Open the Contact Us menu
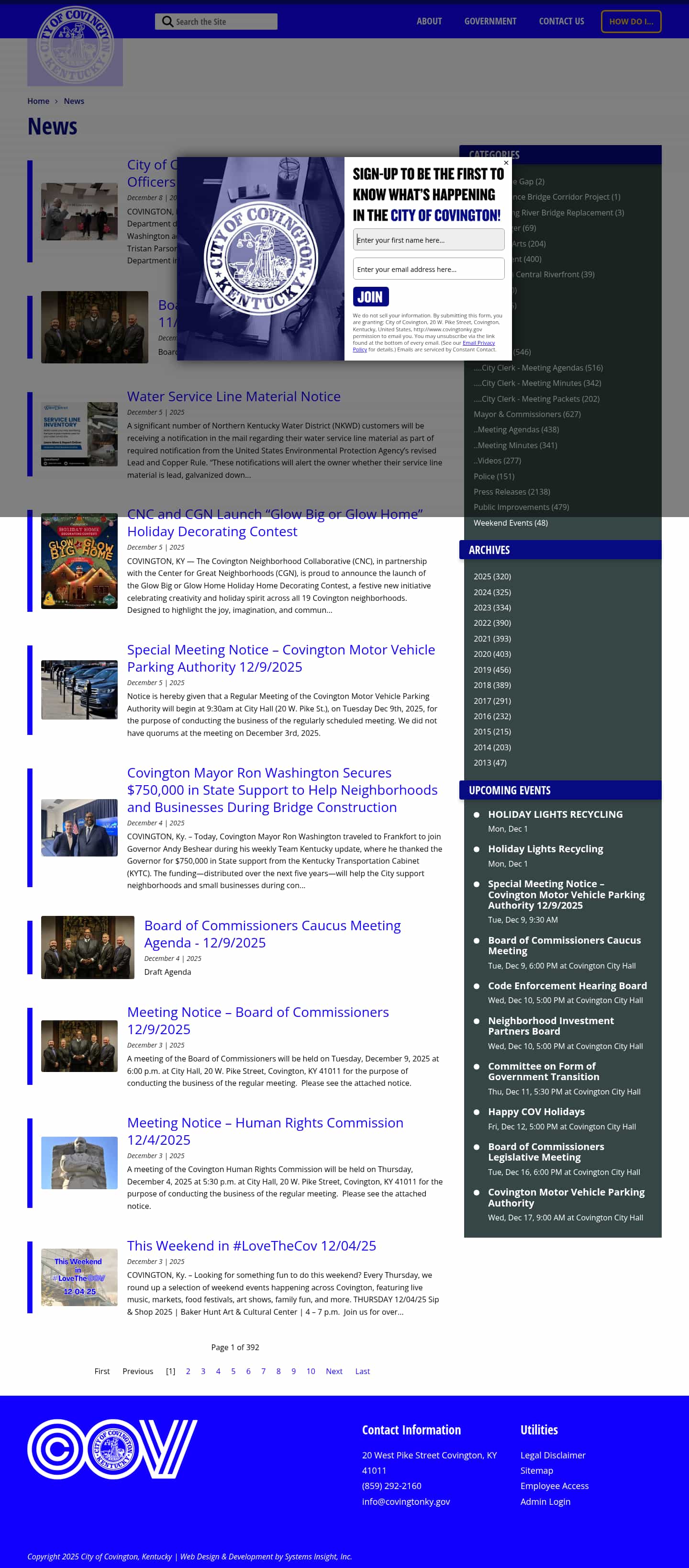The width and height of the screenshot is (689, 1568). click(x=561, y=21)
